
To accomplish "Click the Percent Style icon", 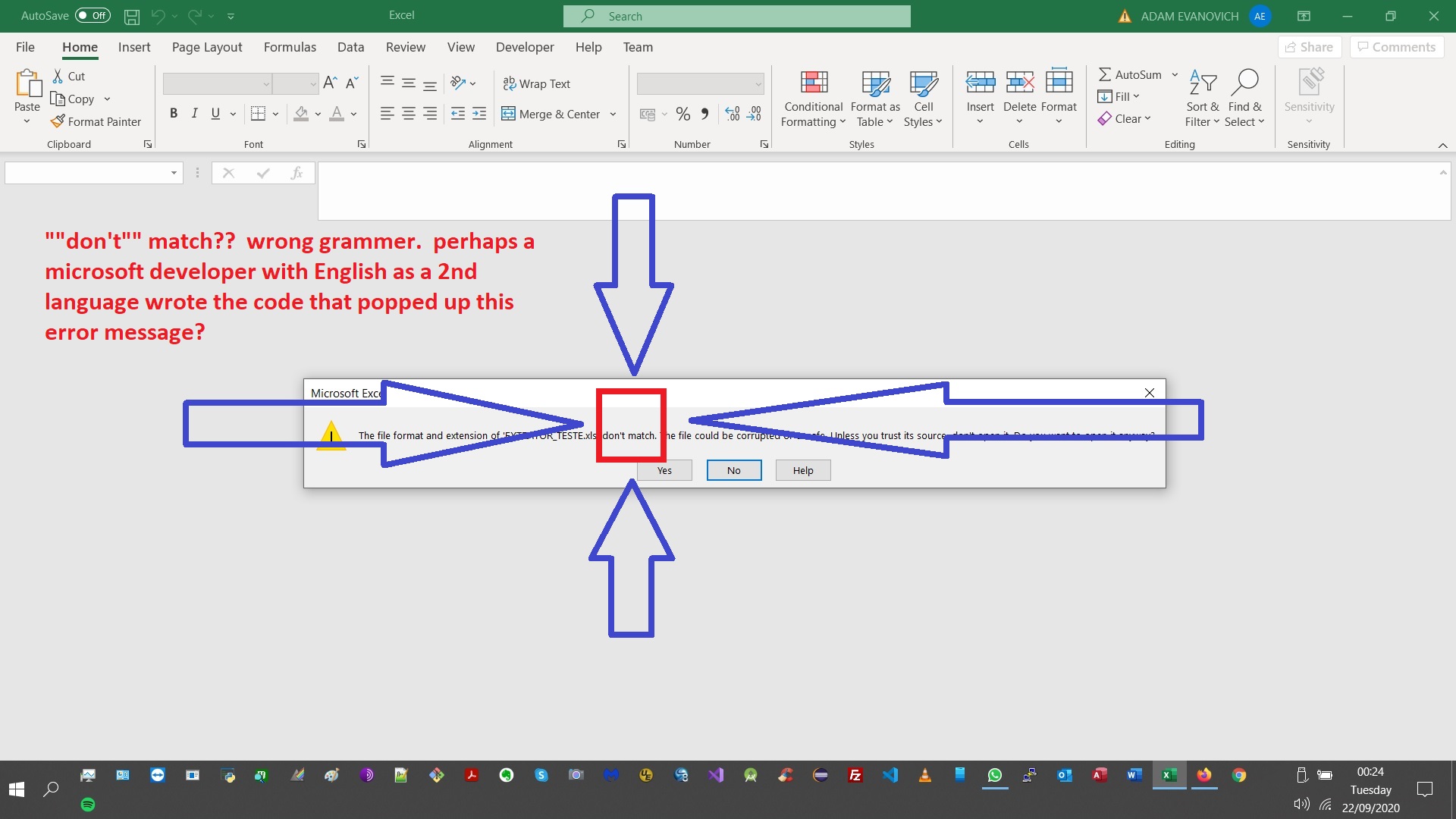I will tap(683, 114).
